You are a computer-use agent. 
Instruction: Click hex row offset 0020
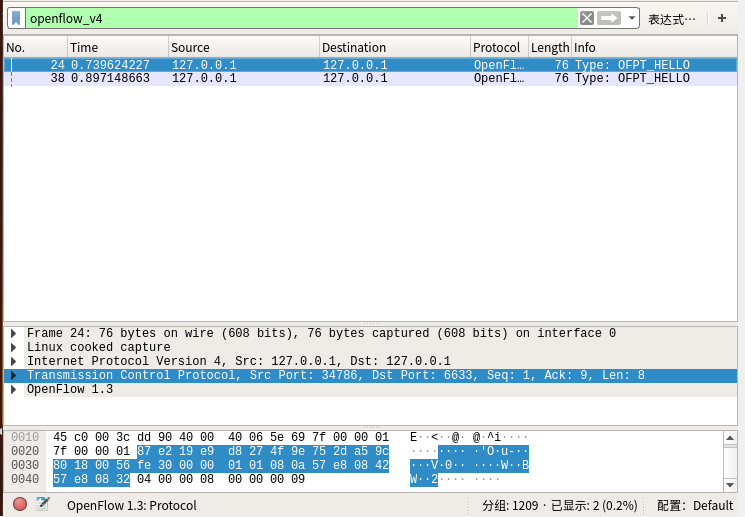click(25, 450)
